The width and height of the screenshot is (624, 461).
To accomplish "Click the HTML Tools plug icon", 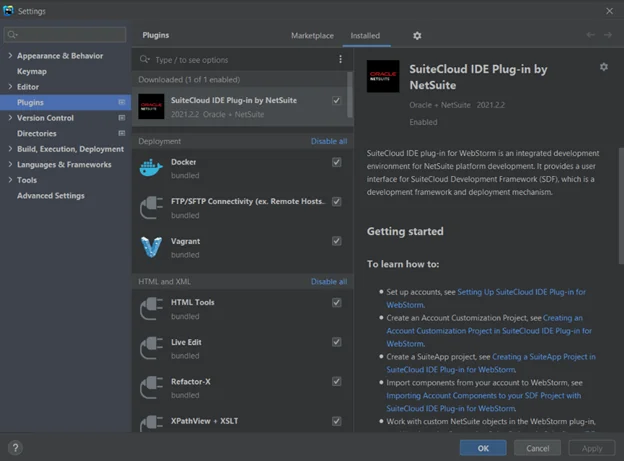I will 151,309.
